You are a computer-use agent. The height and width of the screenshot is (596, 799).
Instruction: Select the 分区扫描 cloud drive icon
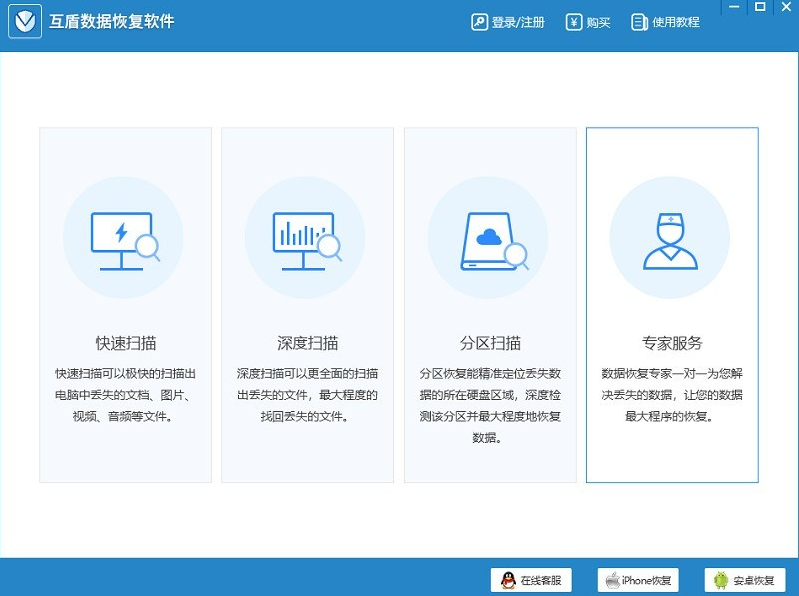coord(489,240)
